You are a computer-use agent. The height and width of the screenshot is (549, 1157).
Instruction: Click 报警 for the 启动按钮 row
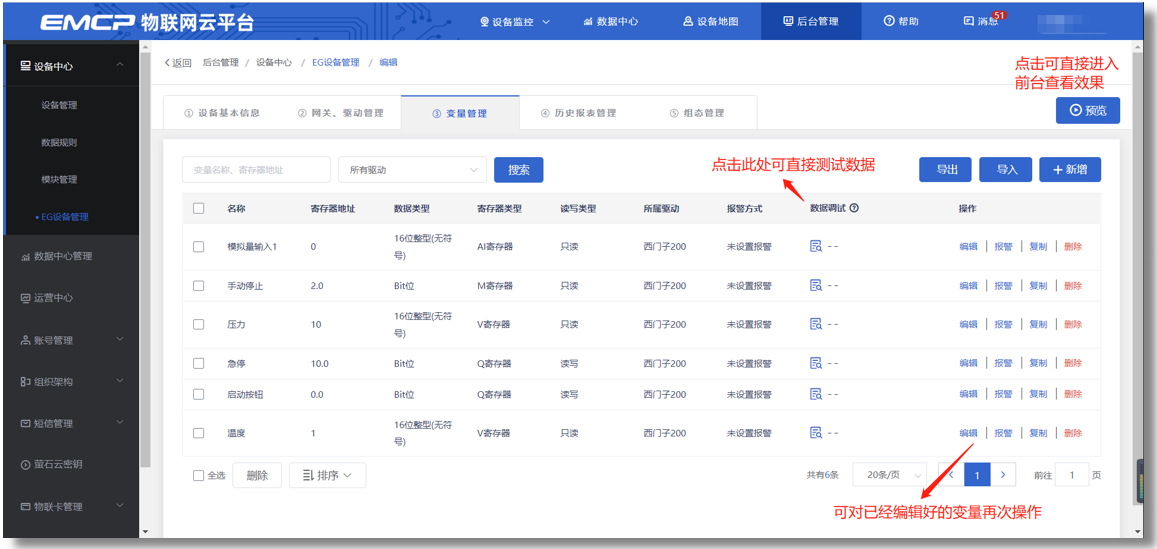[x=1003, y=394]
